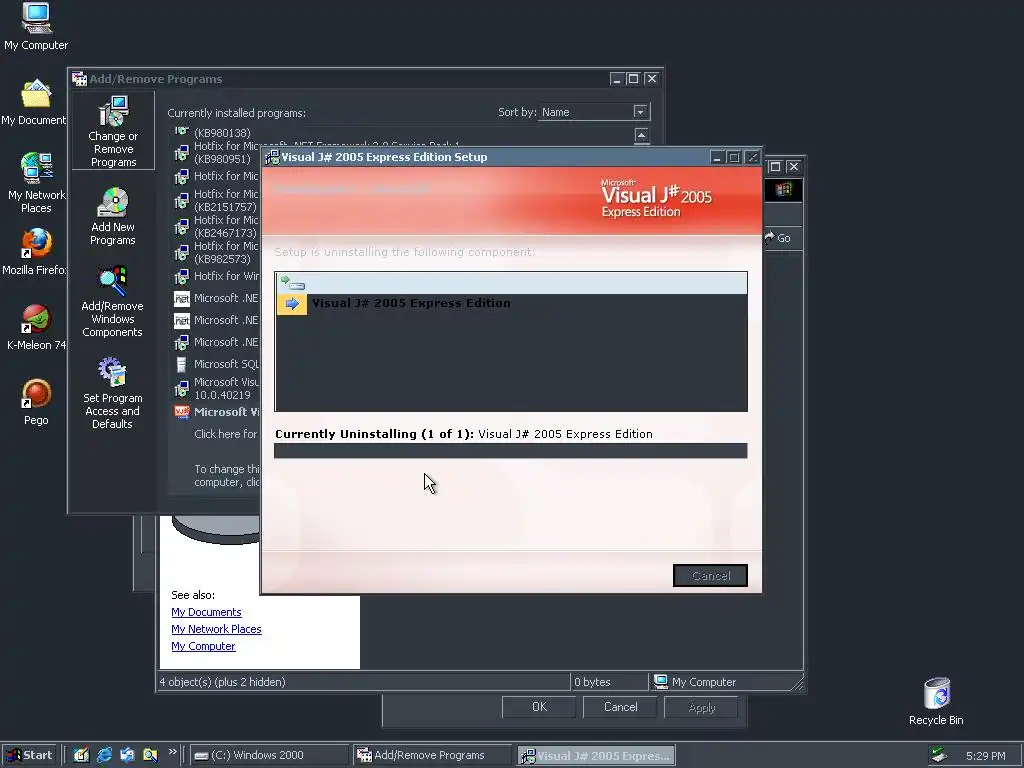Select the Hotfix KB2151757 entry

(x=216, y=200)
